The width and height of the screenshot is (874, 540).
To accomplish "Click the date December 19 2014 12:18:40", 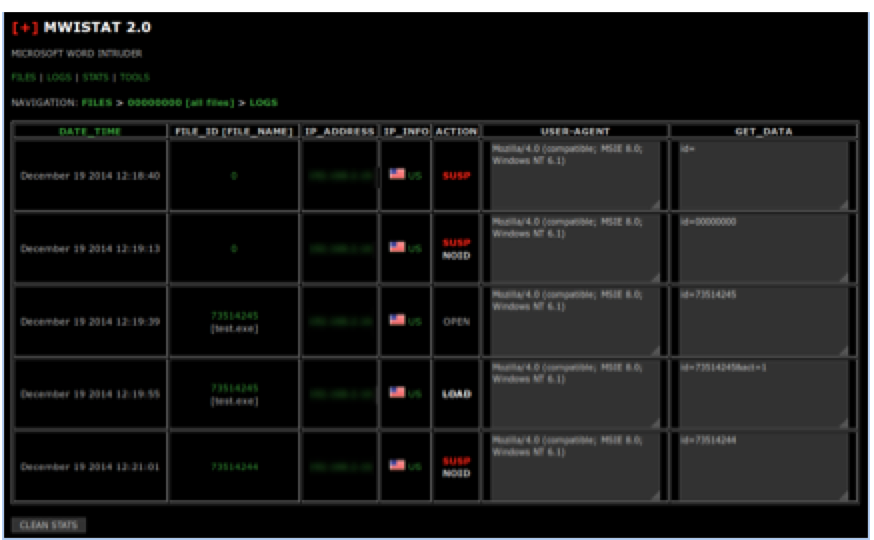I will 90,176.
